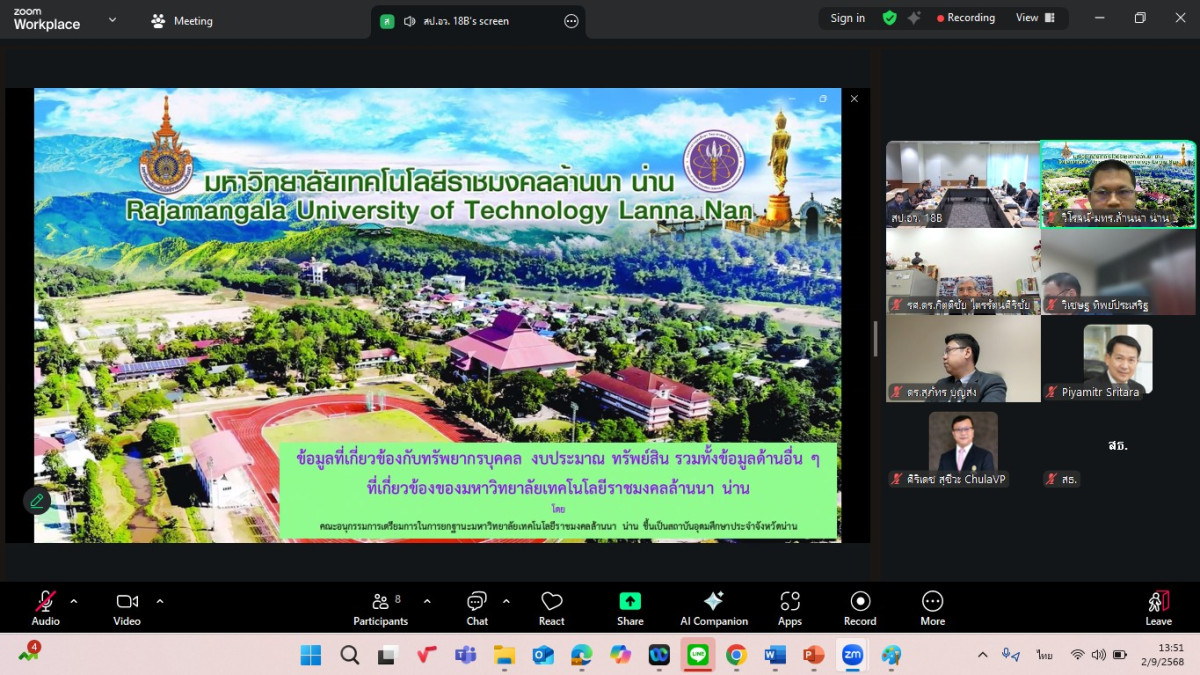Viewport: 1200px width, 675px height.
Task: Open Windows Search from taskbar
Action: [350, 655]
